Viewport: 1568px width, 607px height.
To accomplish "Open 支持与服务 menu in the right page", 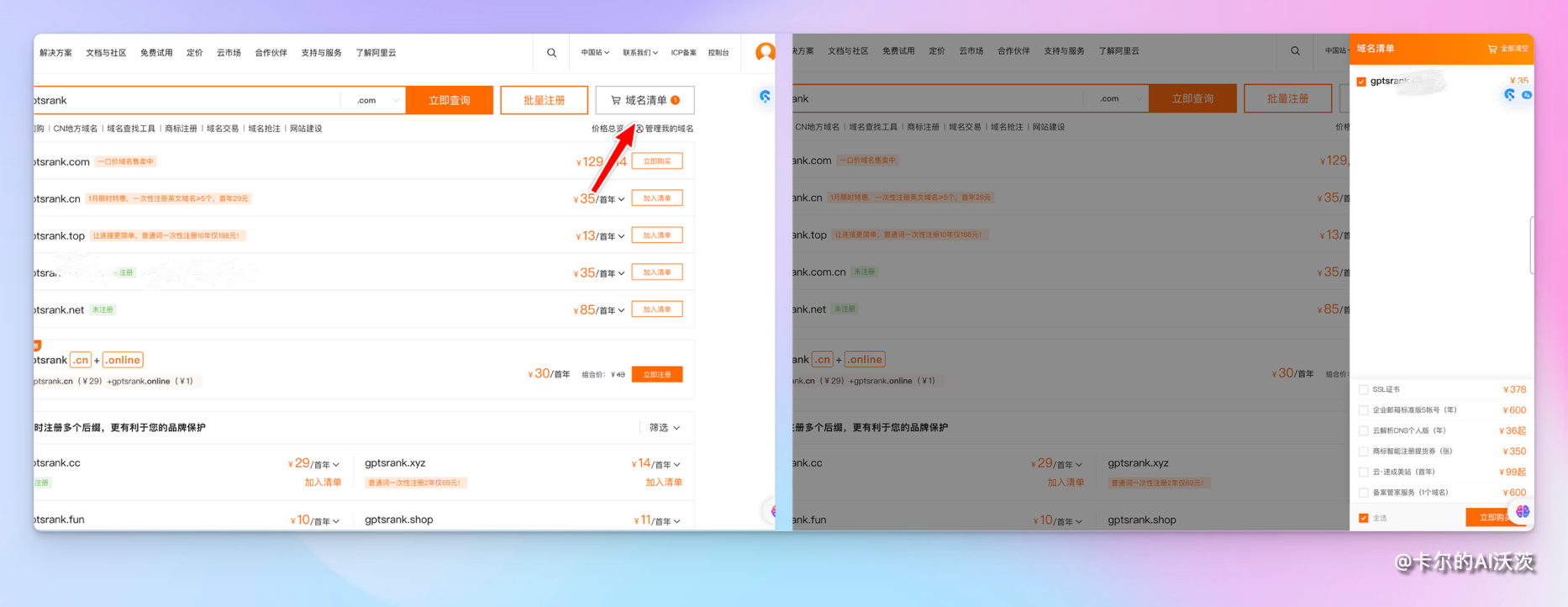I will [x=1064, y=50].
